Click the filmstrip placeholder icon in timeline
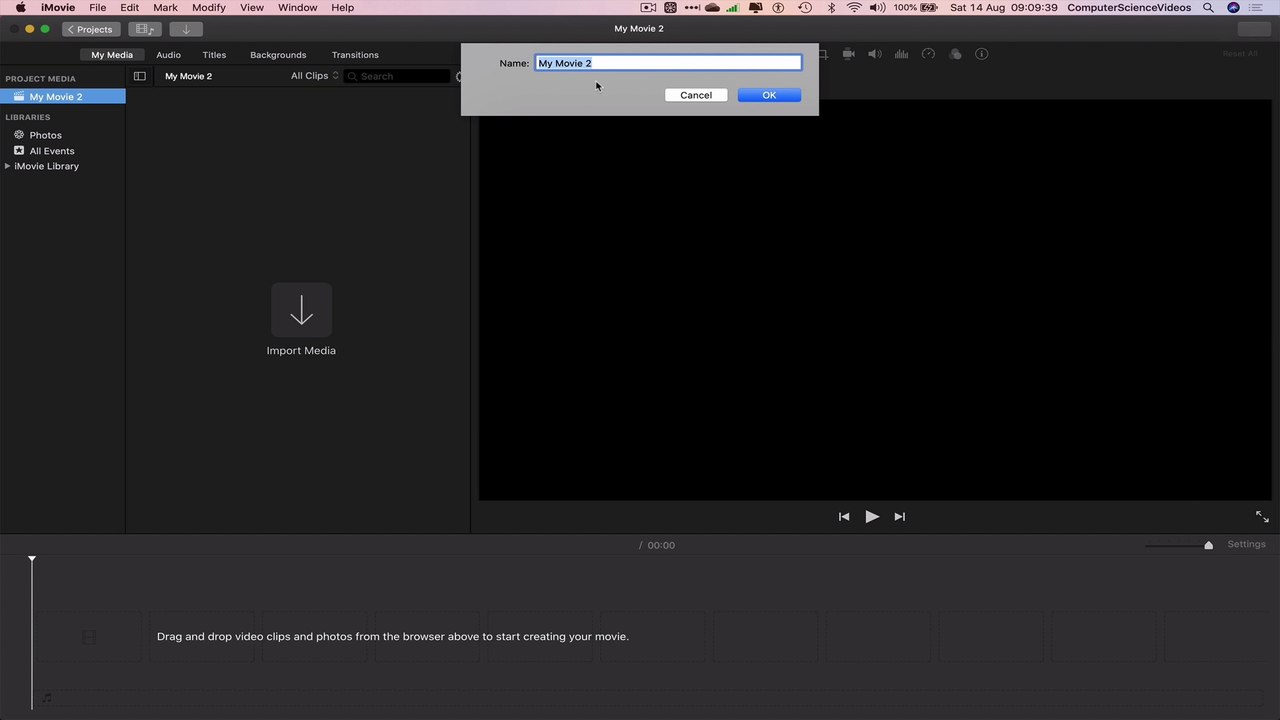The image size is (1280, 720). [x=89, y=637]
